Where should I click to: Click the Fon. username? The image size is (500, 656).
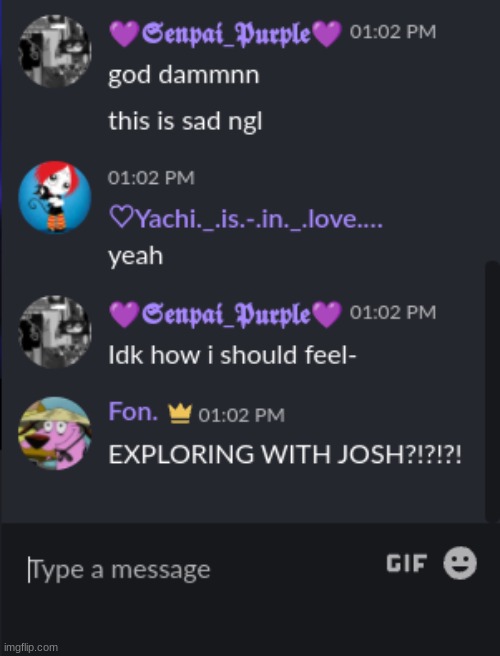(133, 412)
